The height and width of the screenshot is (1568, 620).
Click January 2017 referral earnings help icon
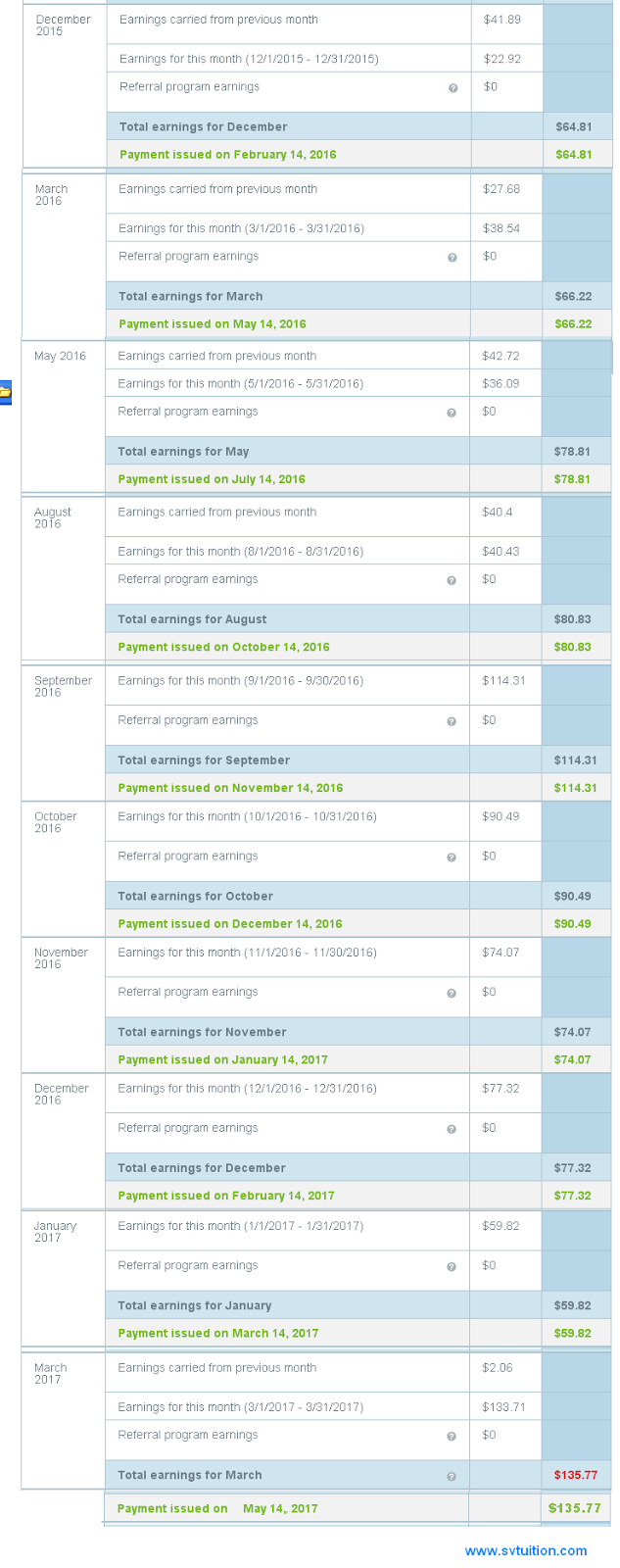(452, 1267)
